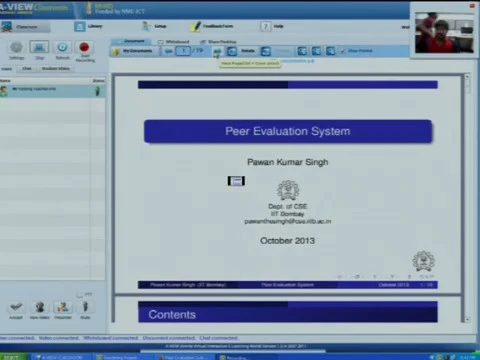
Task: Click the third zoom icon in document toolbar
Action: pos(331,51)
